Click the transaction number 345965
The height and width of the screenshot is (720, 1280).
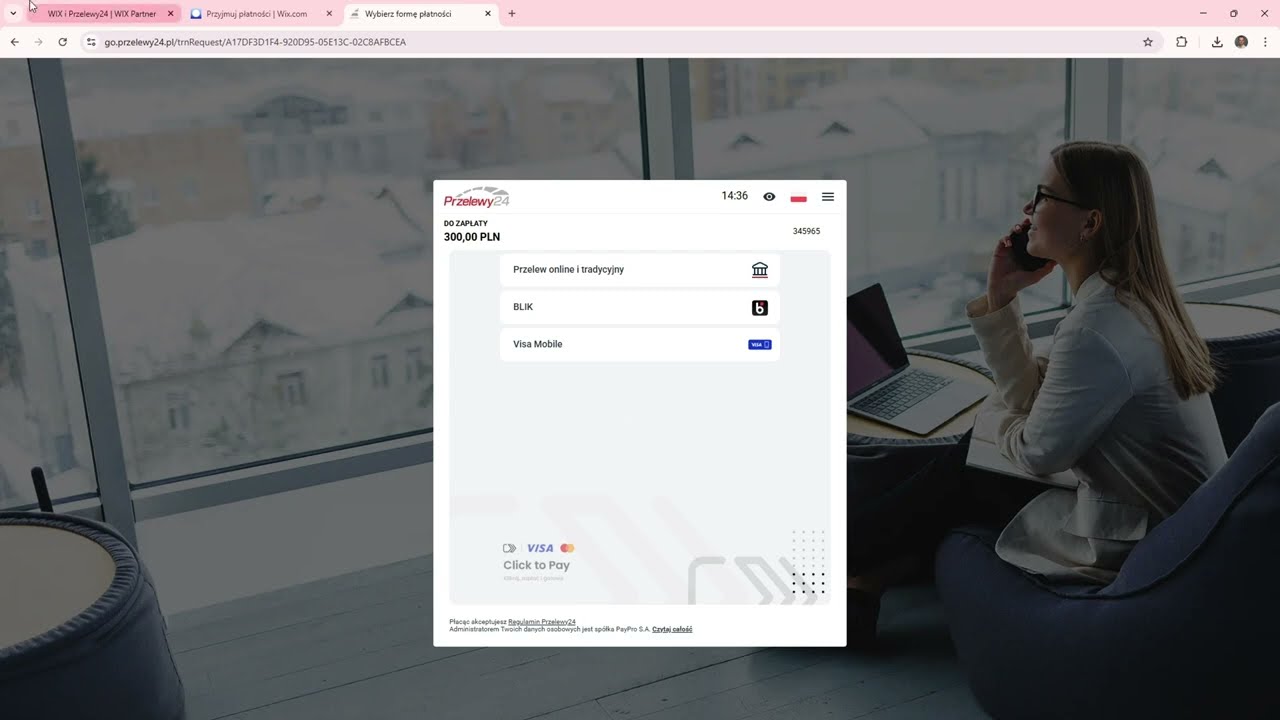click(806, 231)
